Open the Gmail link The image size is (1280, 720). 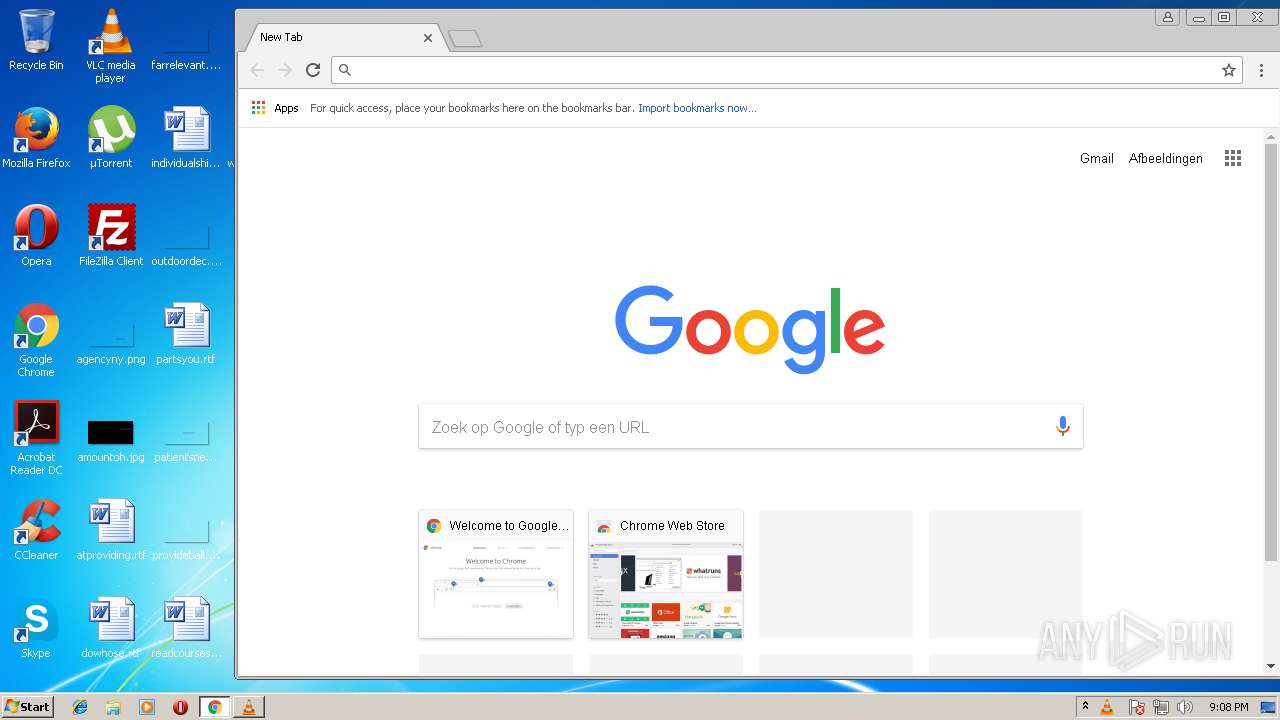[x=1096, y=158]
